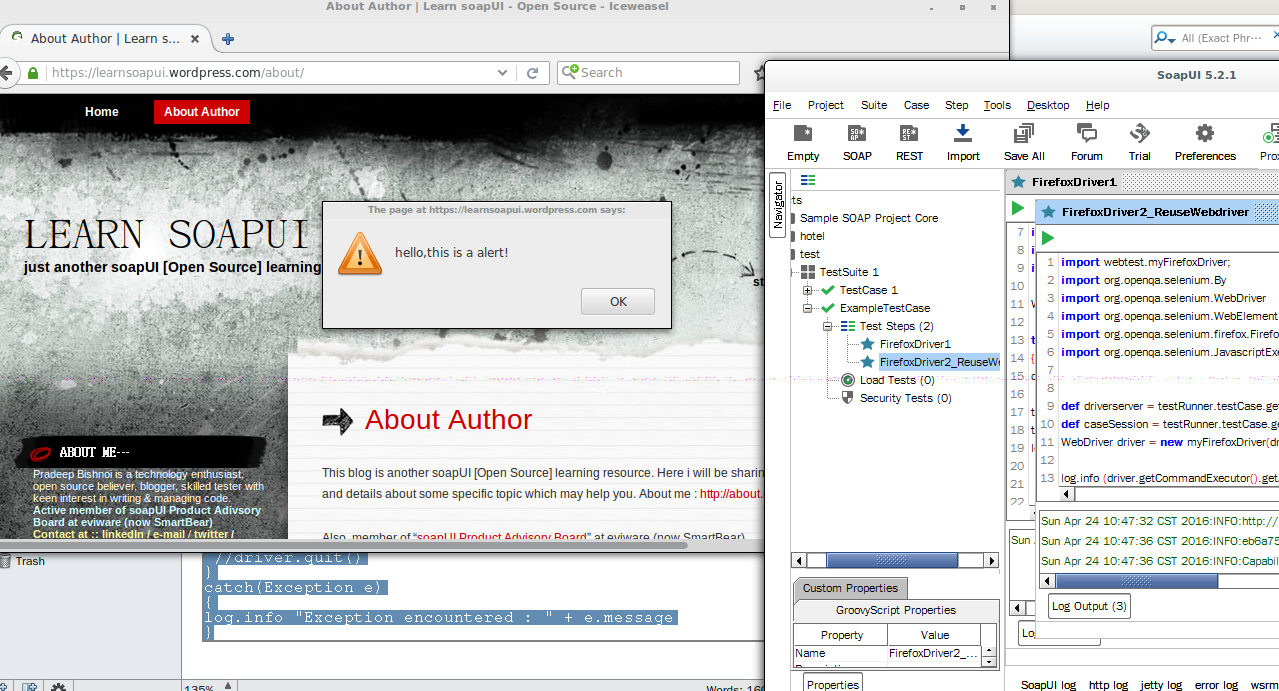Run the FirefoxDriver2_ReuseWebdriver script with green play

pyautogui.click(x=1048, y=238)
